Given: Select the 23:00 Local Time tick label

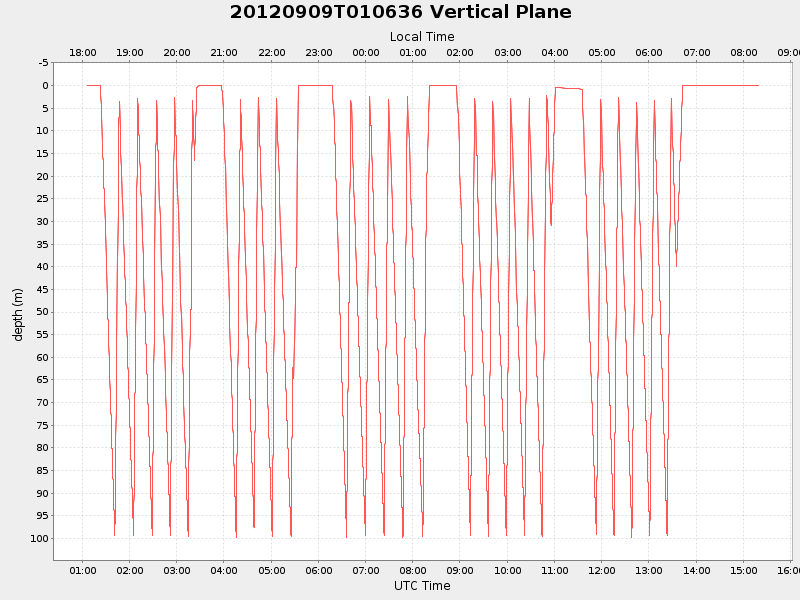Looking at the screenshot, I should coord(318,53).
